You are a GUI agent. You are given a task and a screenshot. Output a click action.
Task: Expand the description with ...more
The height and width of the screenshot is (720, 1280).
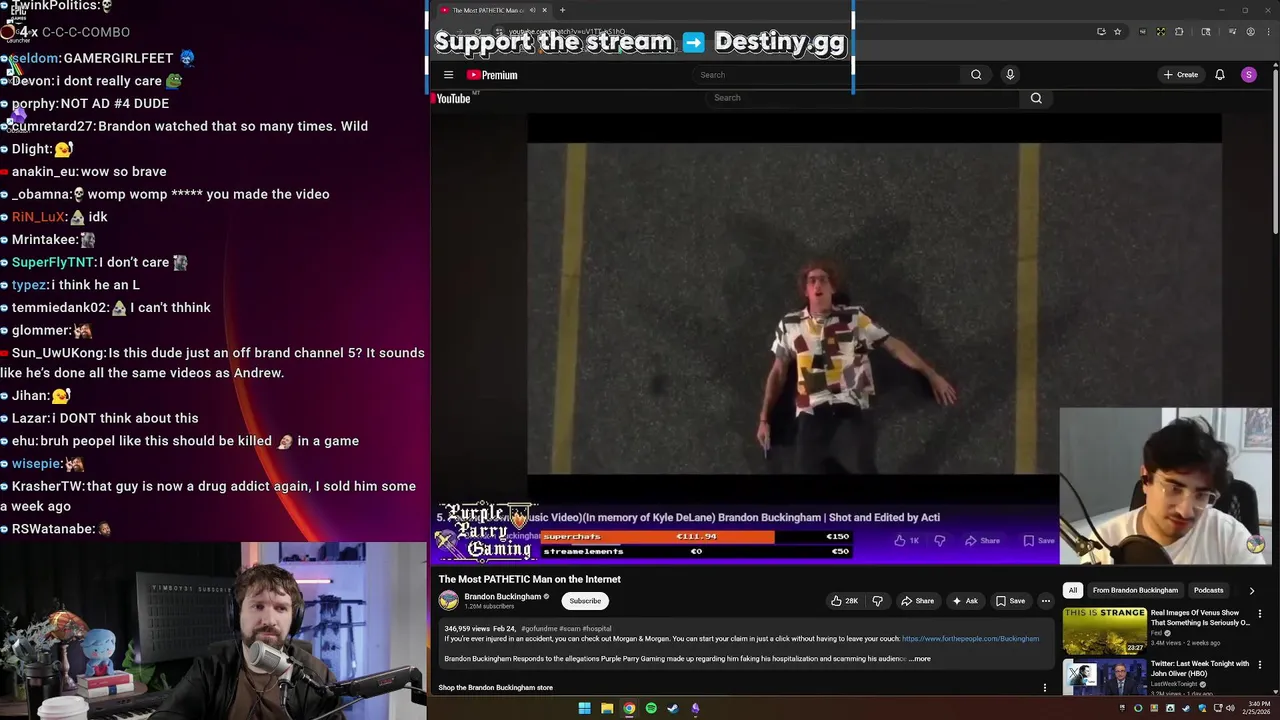pyautogui.click(x=920, y=659)
